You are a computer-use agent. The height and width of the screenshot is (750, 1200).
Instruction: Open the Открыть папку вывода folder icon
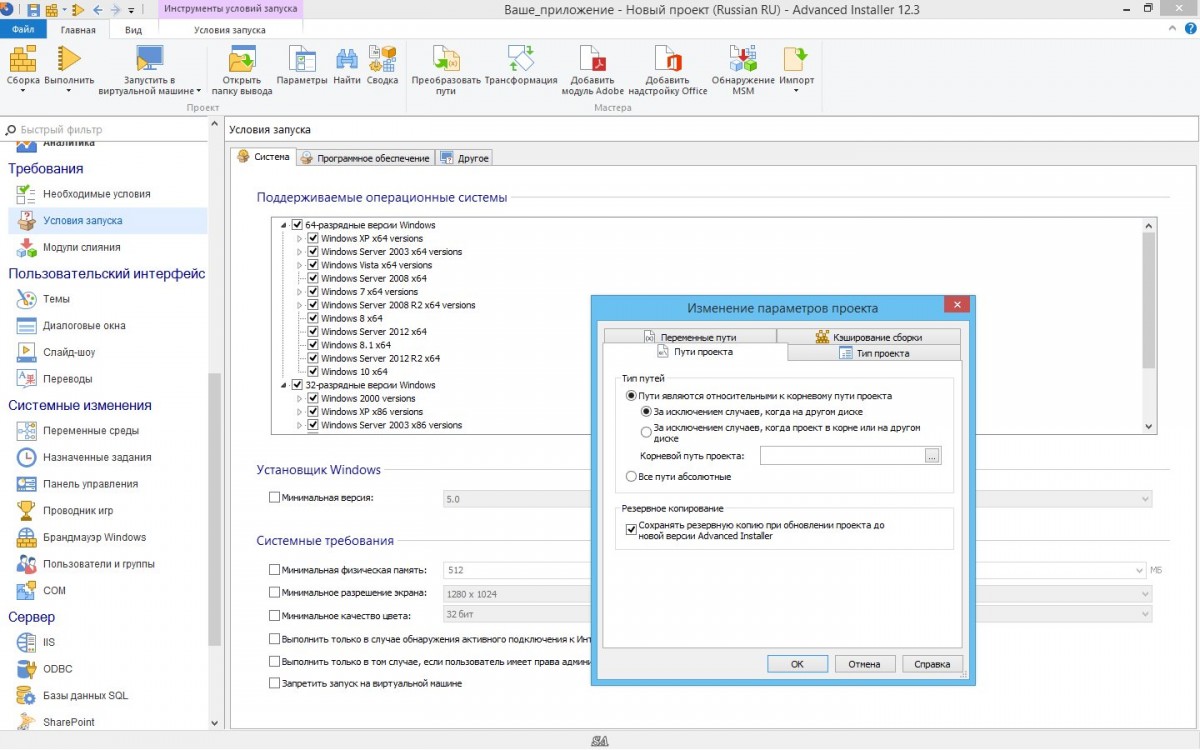click(241, 60)
